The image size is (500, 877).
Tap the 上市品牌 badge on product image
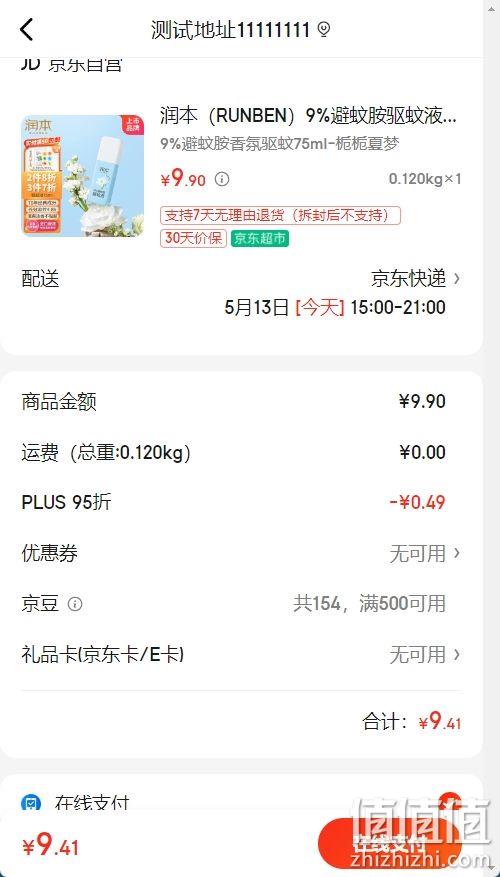[132, 124]
